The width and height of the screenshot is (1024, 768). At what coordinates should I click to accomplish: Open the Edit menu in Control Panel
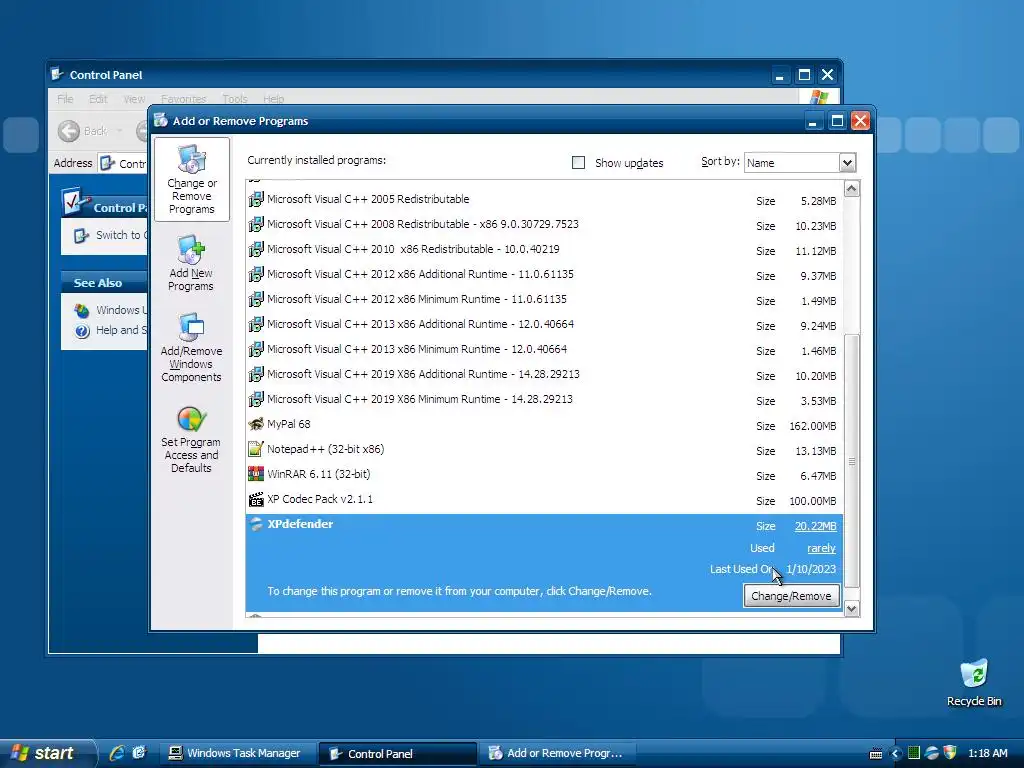click(98, 99)
